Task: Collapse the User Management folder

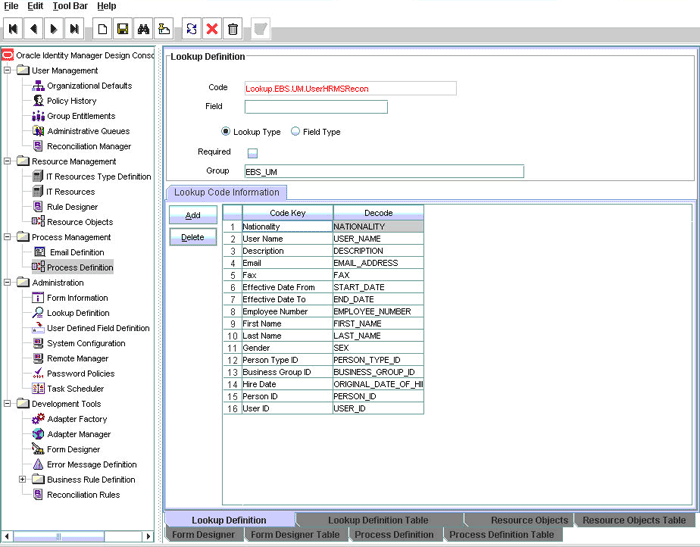Action: pyautogui.click(x=8, y=71)
